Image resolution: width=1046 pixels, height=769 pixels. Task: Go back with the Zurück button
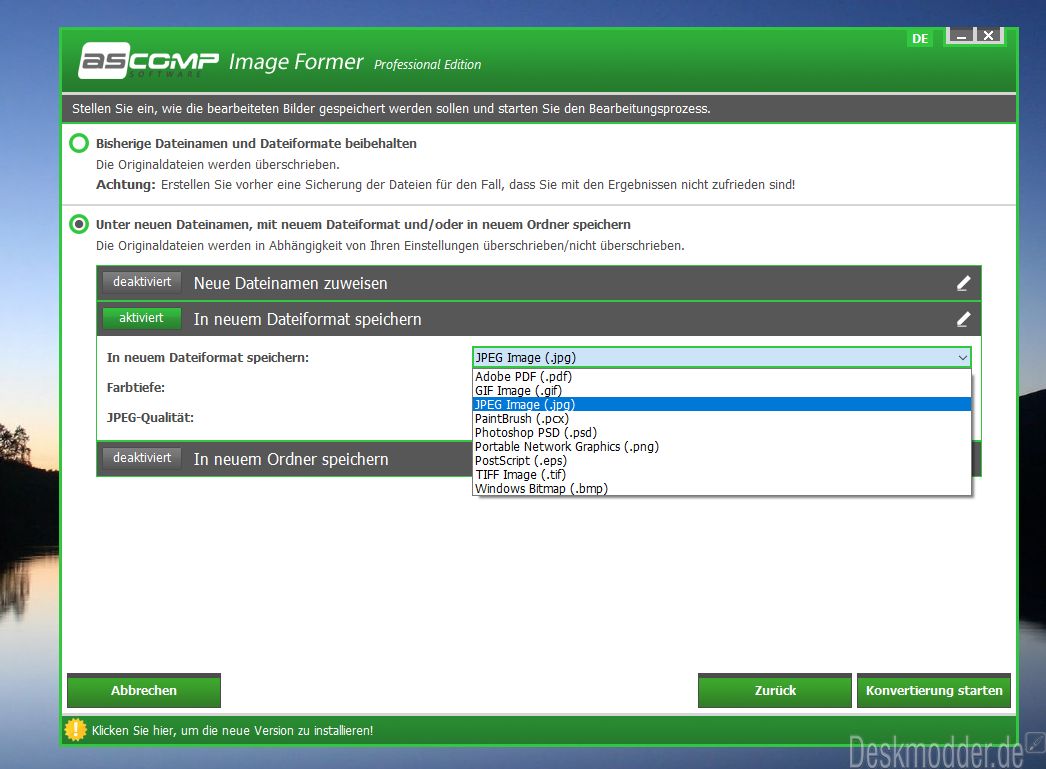pos(774,690)
